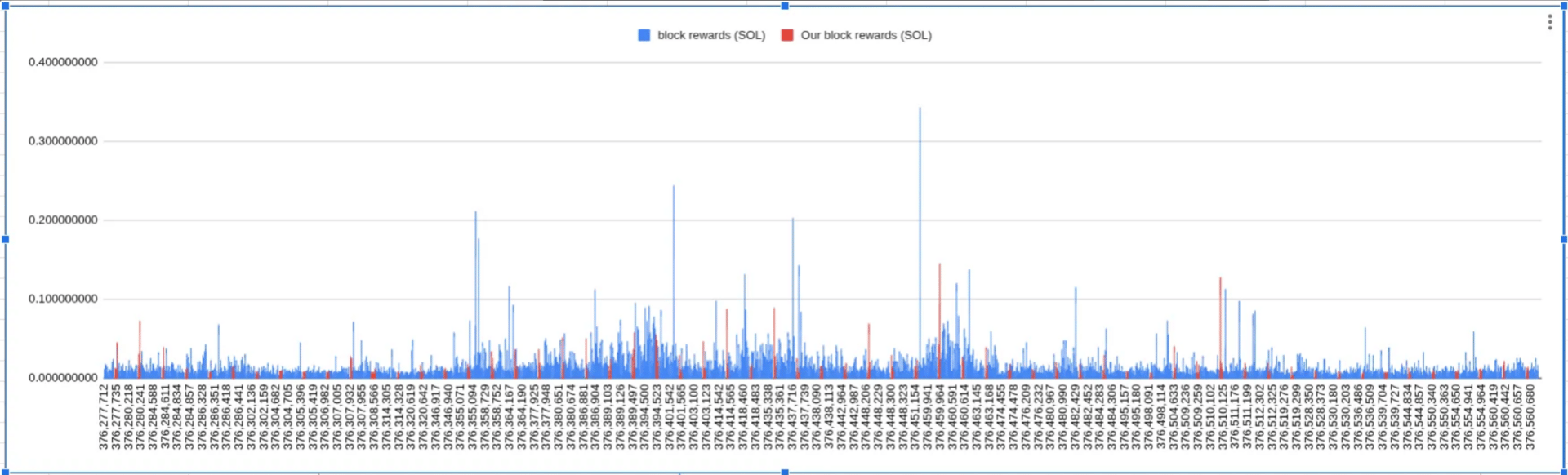Viewport: 1568px width, 475px height.
Task: Select the 0.400000000 y-axis label
Action: pyautogui.click(x=63, y=62)
